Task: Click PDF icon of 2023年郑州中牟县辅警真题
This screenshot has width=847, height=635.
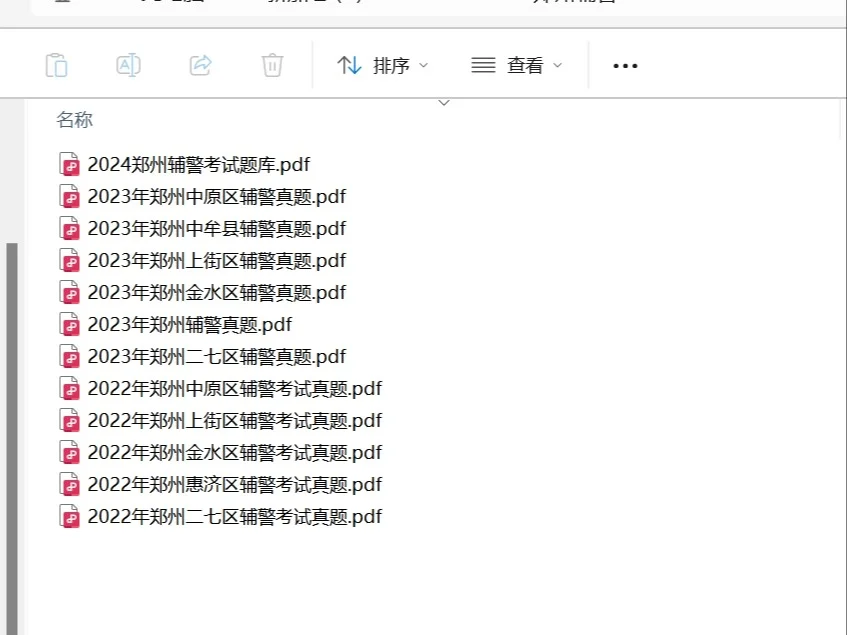Action: 70,228
